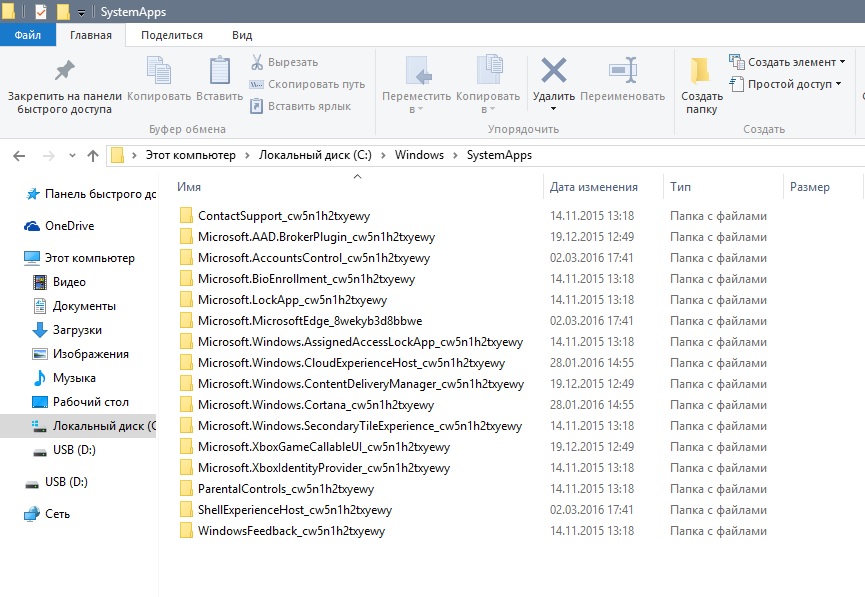Select the Microsoft.AAD.BrokerPlugin folder

[x=316, y=237]
